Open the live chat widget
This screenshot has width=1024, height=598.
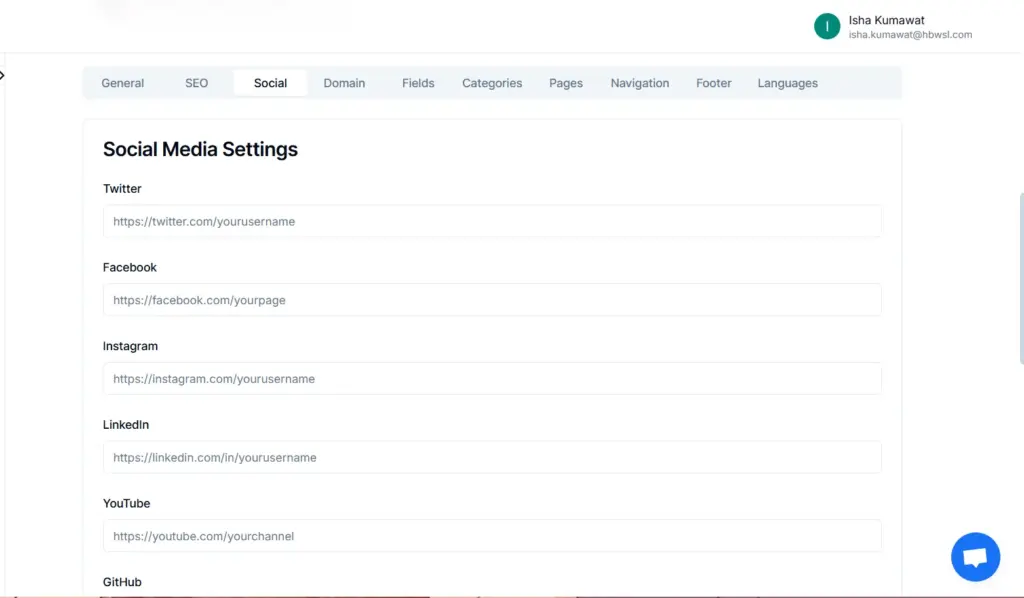(x=975, y=556)
